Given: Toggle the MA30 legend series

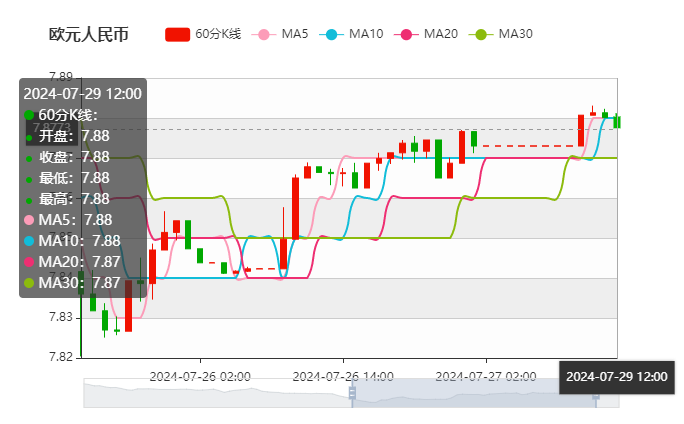Looking at the screenshot, I should (501, 34).
